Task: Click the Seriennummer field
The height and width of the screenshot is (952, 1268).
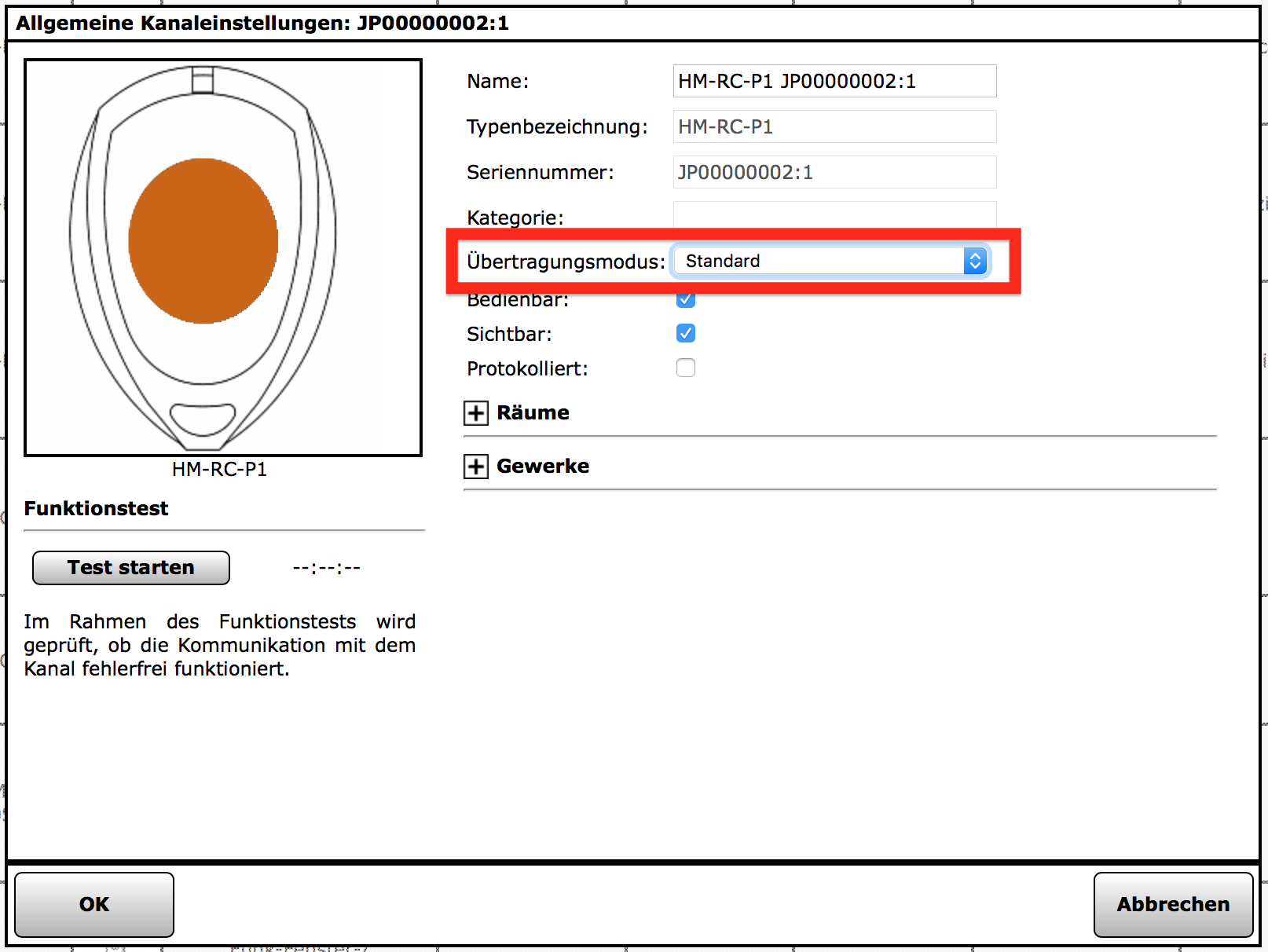Action: click(x=834, y=173)
